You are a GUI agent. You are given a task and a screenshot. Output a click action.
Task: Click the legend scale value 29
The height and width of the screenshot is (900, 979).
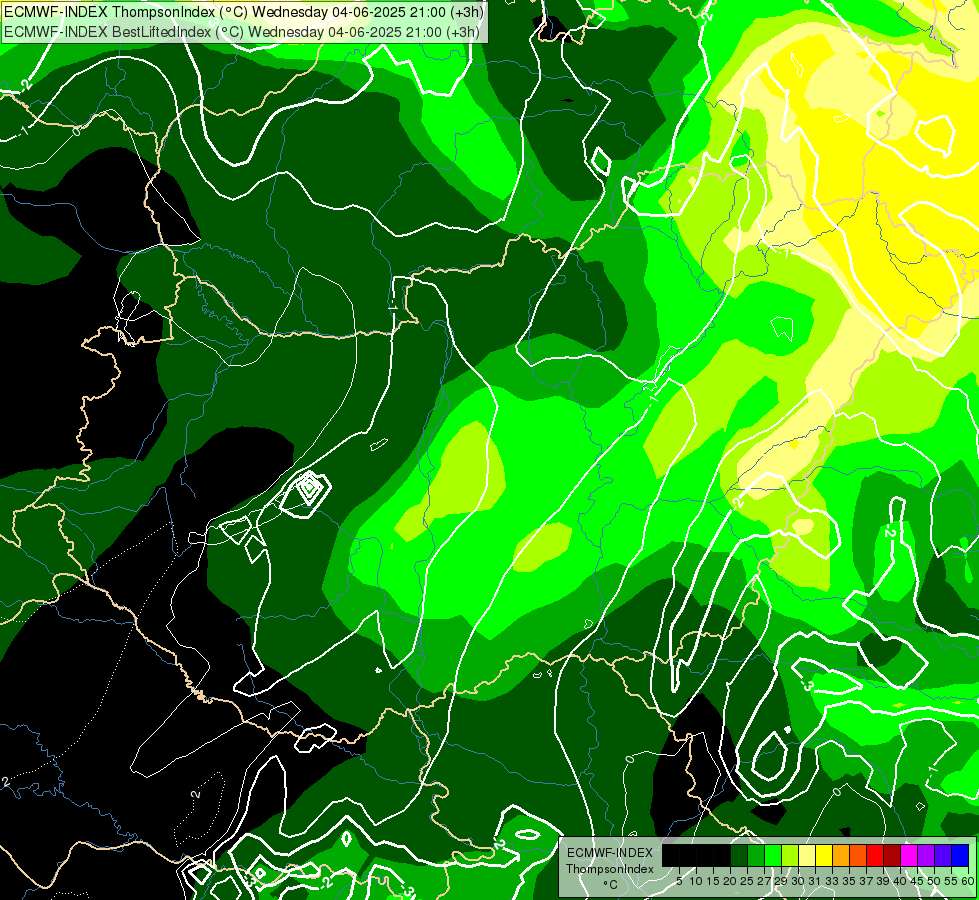(x=781, y=881)
